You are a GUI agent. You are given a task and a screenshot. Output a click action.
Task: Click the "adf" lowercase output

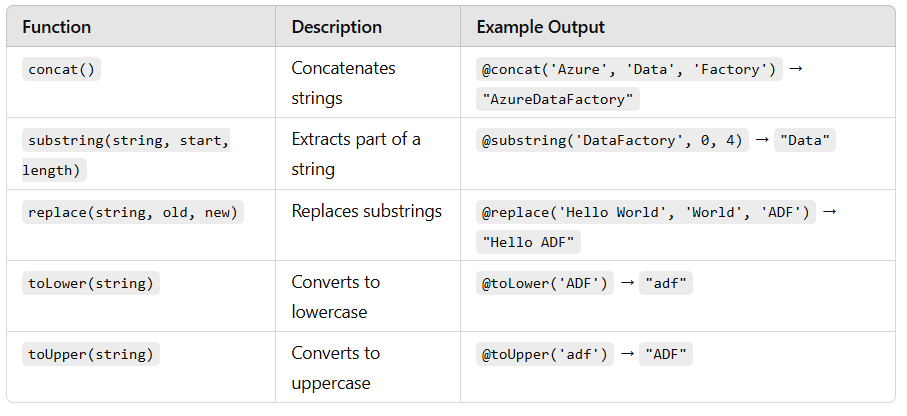point(666,284)
